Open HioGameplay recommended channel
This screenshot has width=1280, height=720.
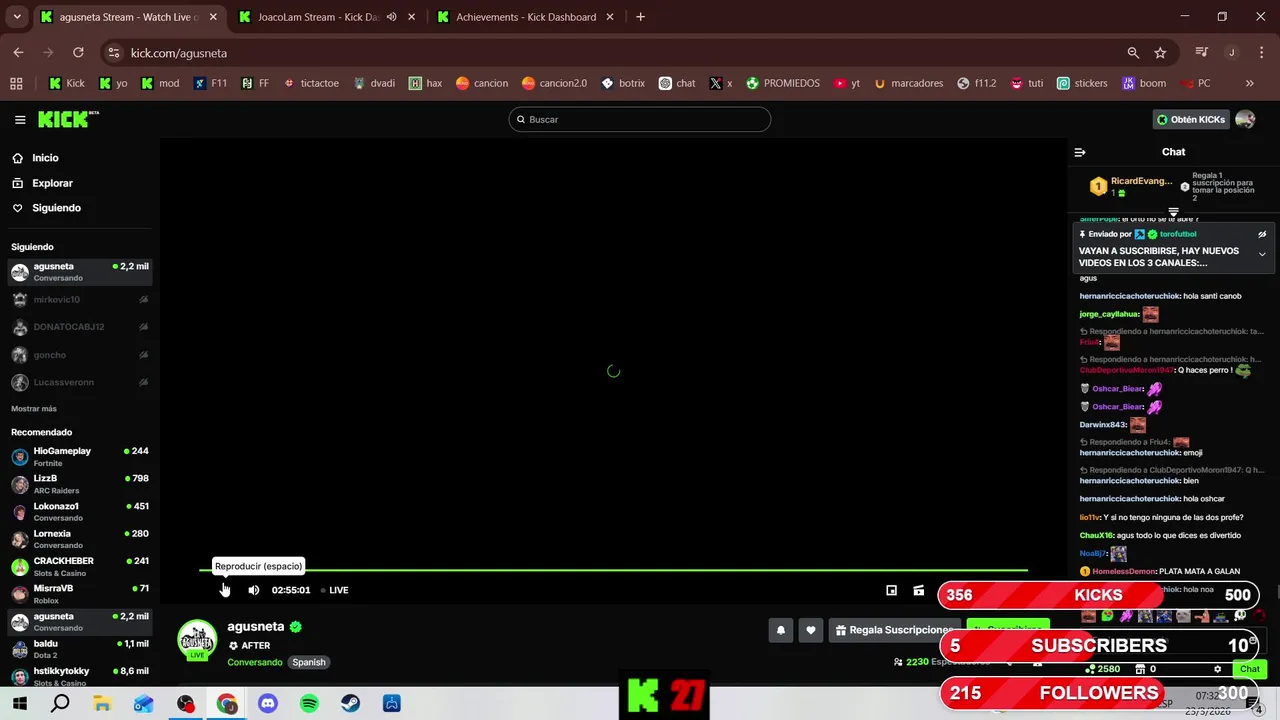(x=79, y=456)
